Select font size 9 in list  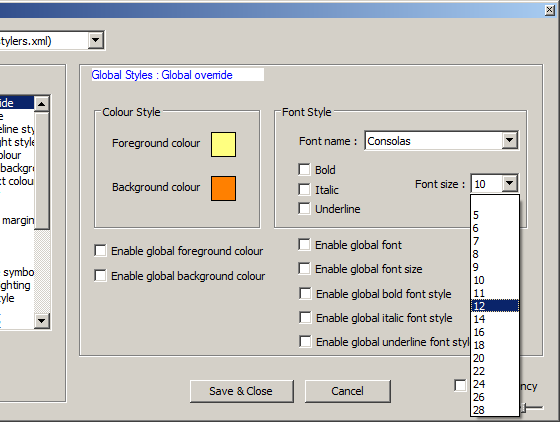pos(495,267)
